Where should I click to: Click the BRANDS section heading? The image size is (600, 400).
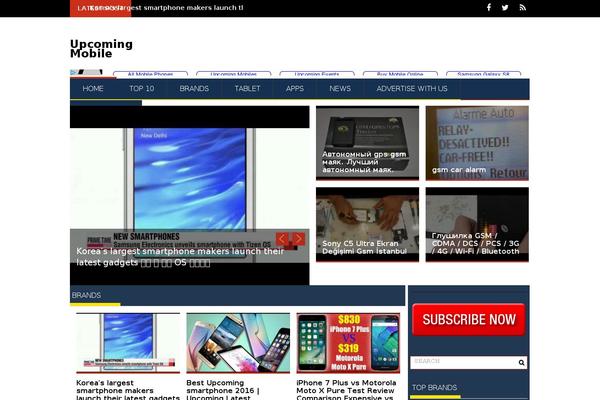(x=86, y=295)
